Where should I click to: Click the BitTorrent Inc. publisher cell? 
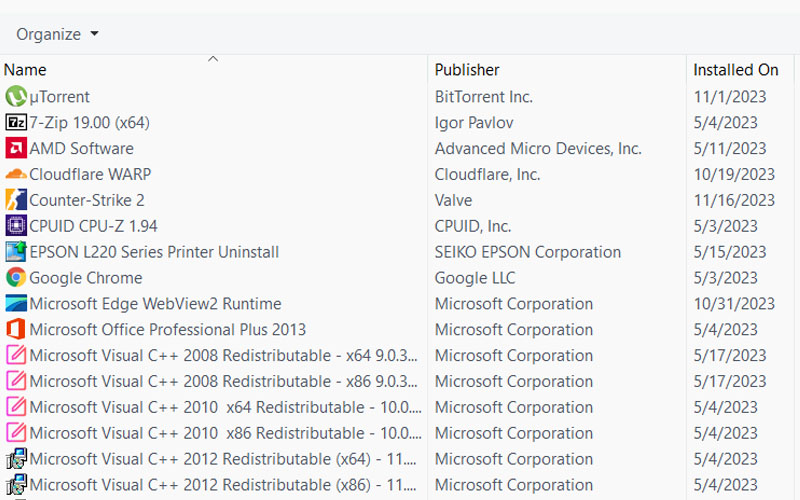[x=484, y=96]
